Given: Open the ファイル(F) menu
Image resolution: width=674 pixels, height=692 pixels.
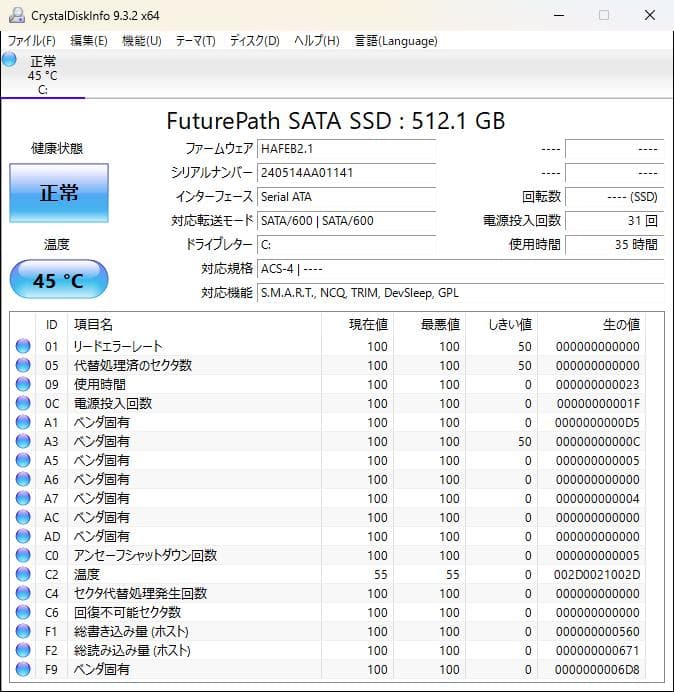Looking at the screenshot, I should click(x=32, y=41).
